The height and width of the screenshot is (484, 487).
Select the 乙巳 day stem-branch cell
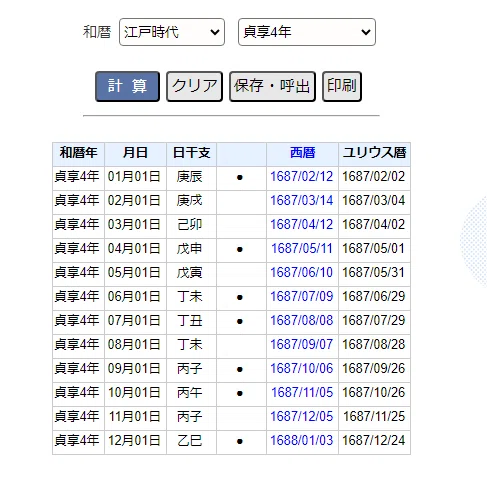tap(191, 441)
